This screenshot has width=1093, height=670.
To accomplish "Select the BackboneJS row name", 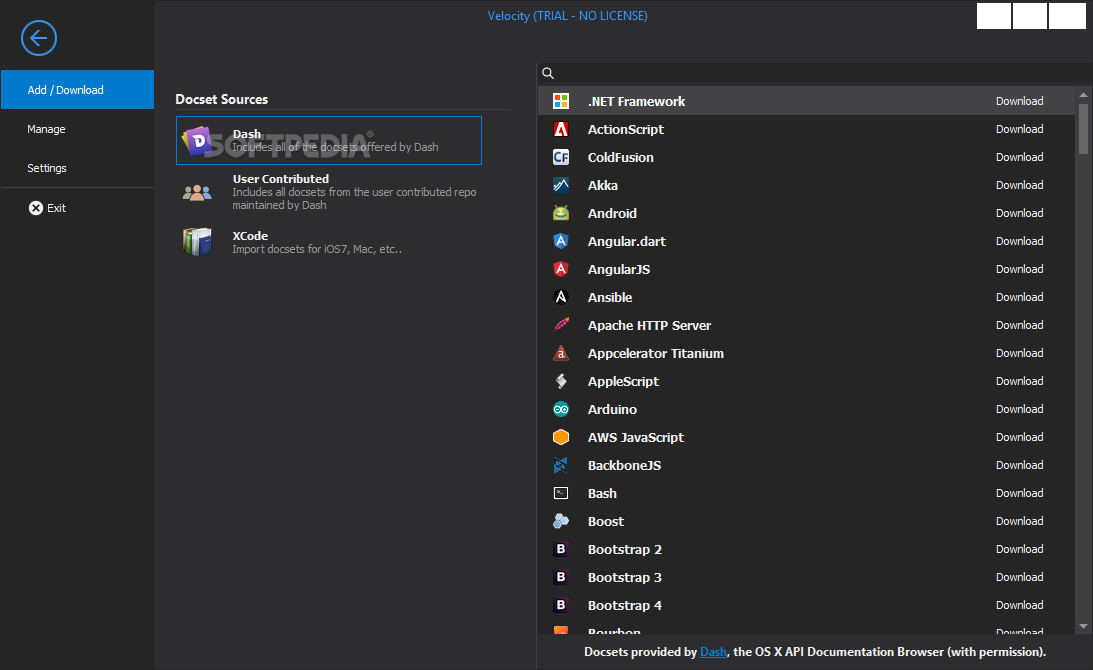I will tap(624, 465).
